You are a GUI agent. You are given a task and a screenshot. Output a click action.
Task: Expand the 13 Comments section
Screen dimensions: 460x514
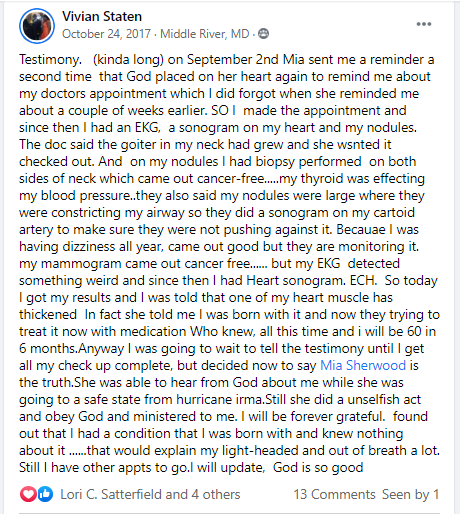pyautogui.click(x=334, y=494)
